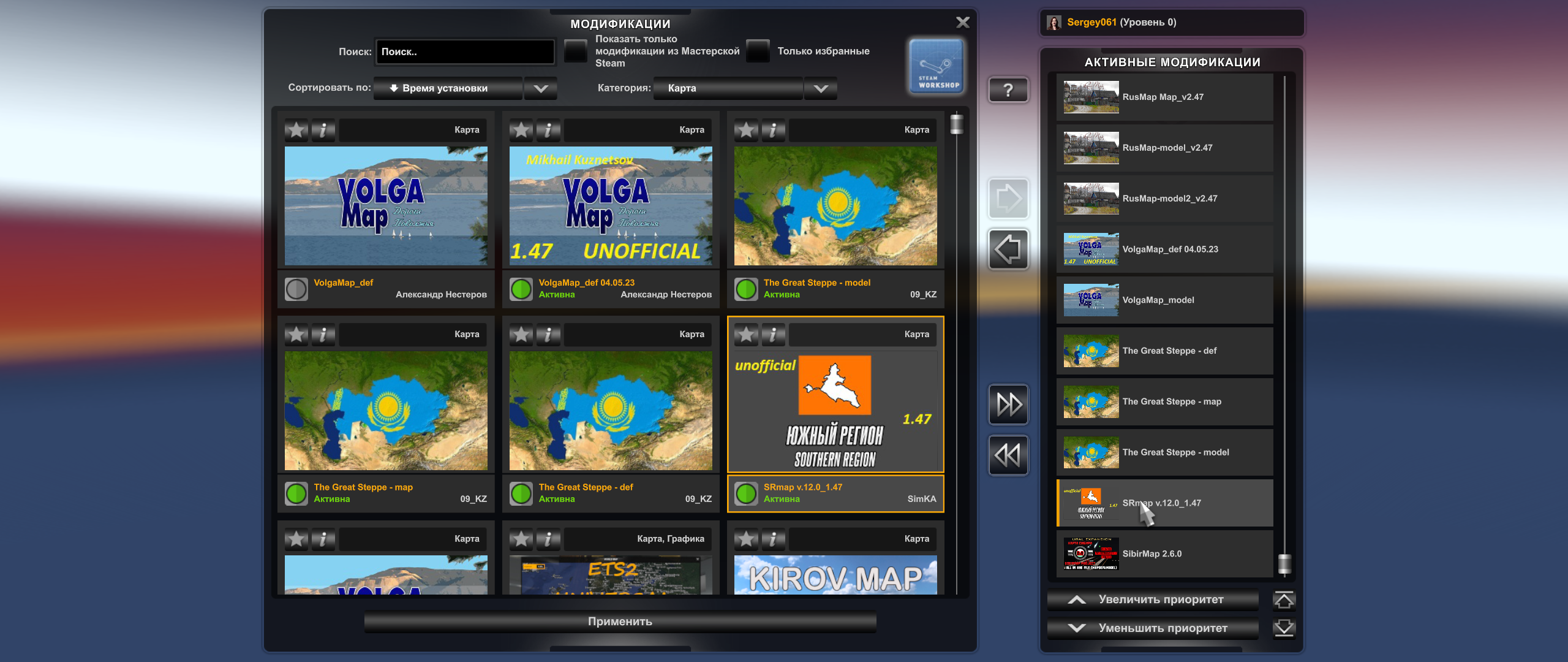Viewport: 1568px width, 662px height.
Task: Click the Volga Map 1.47 Unofficial thumbnail
Action: pyautogui.click(x=611, y=206)
